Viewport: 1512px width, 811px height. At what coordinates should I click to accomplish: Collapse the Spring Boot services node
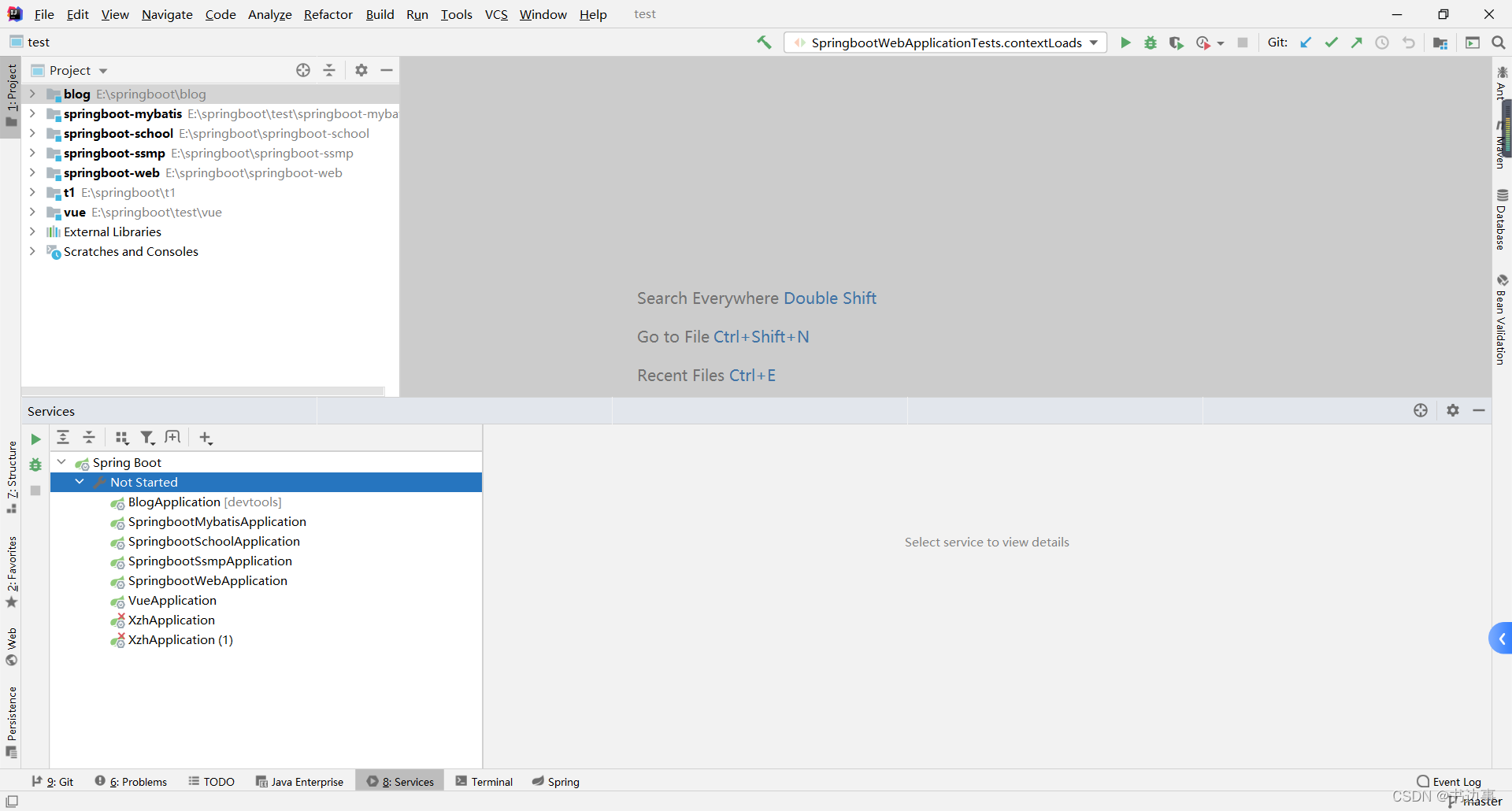pyautogui.click(x=61, y=462)
